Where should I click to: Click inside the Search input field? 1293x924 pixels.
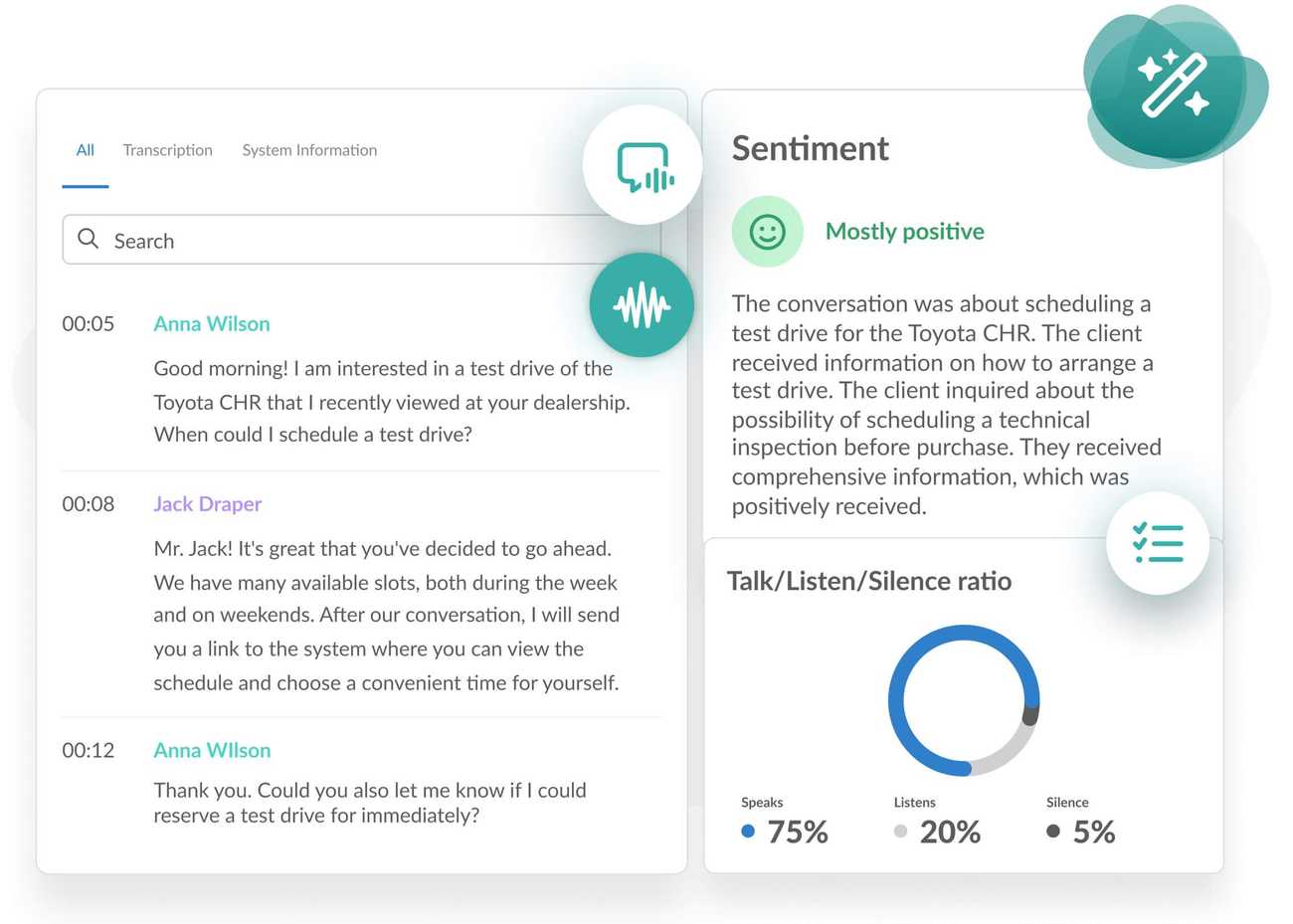point(298,240)
